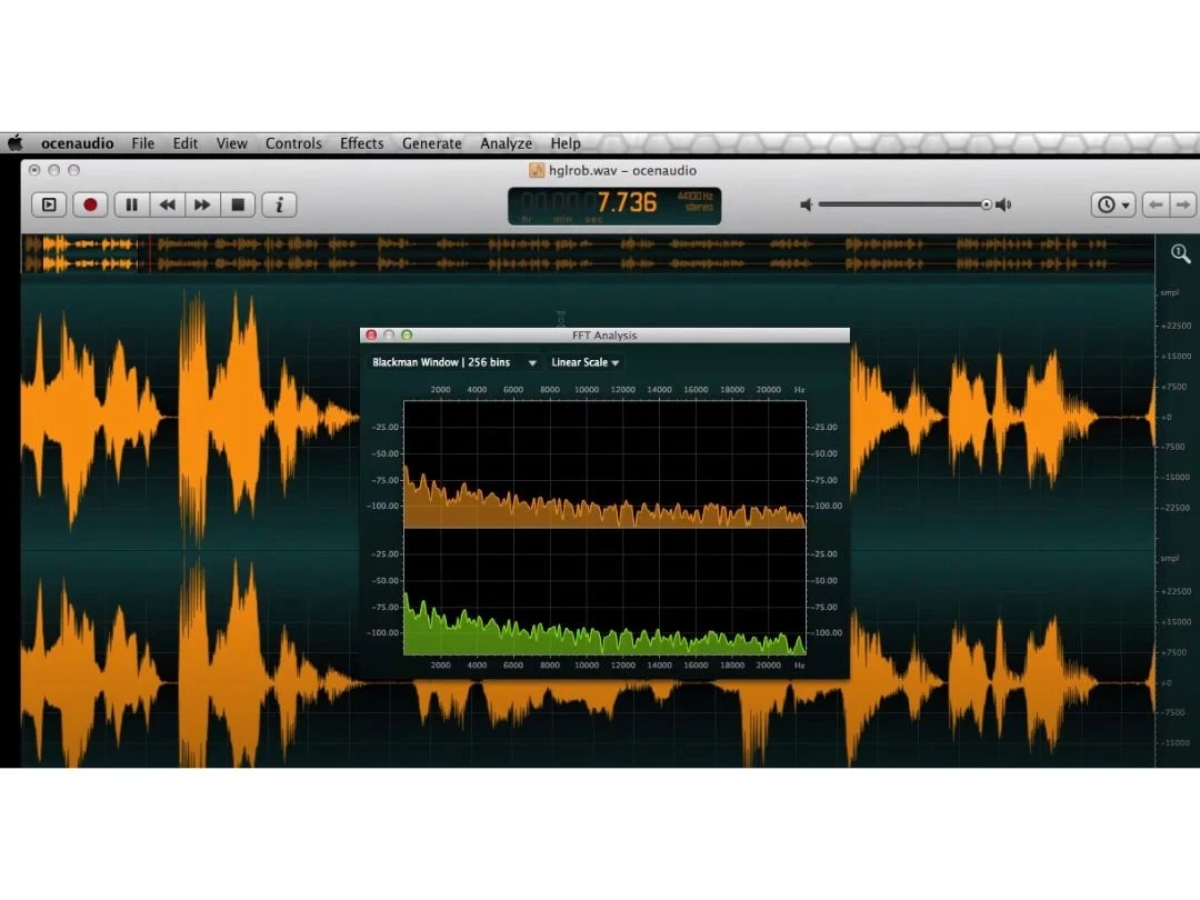Open the Help menu
This screenshot has width=1200, height=900.
tap(565, 143)
